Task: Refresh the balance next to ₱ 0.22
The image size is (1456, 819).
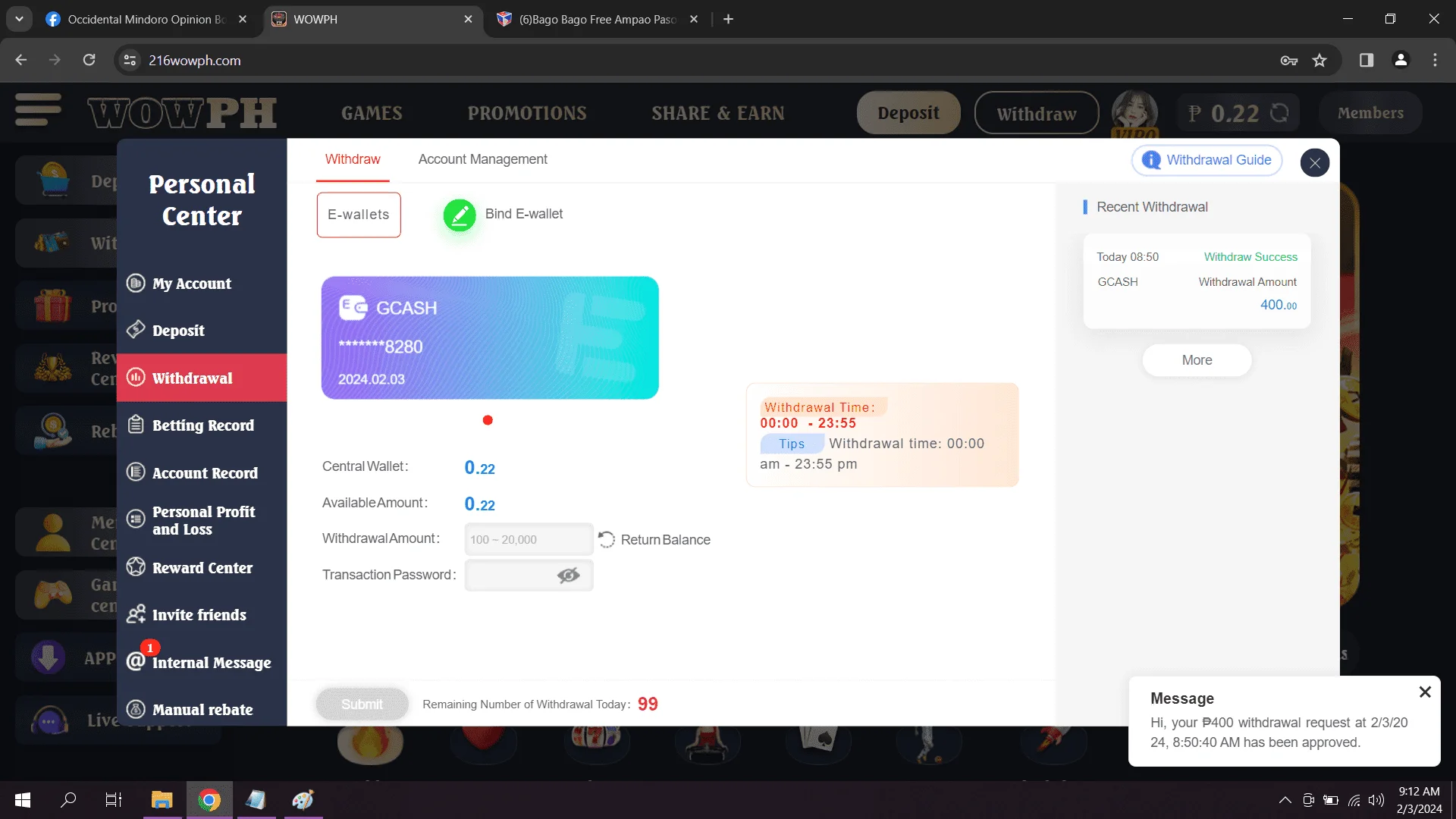Action: tap(1279, 112)
